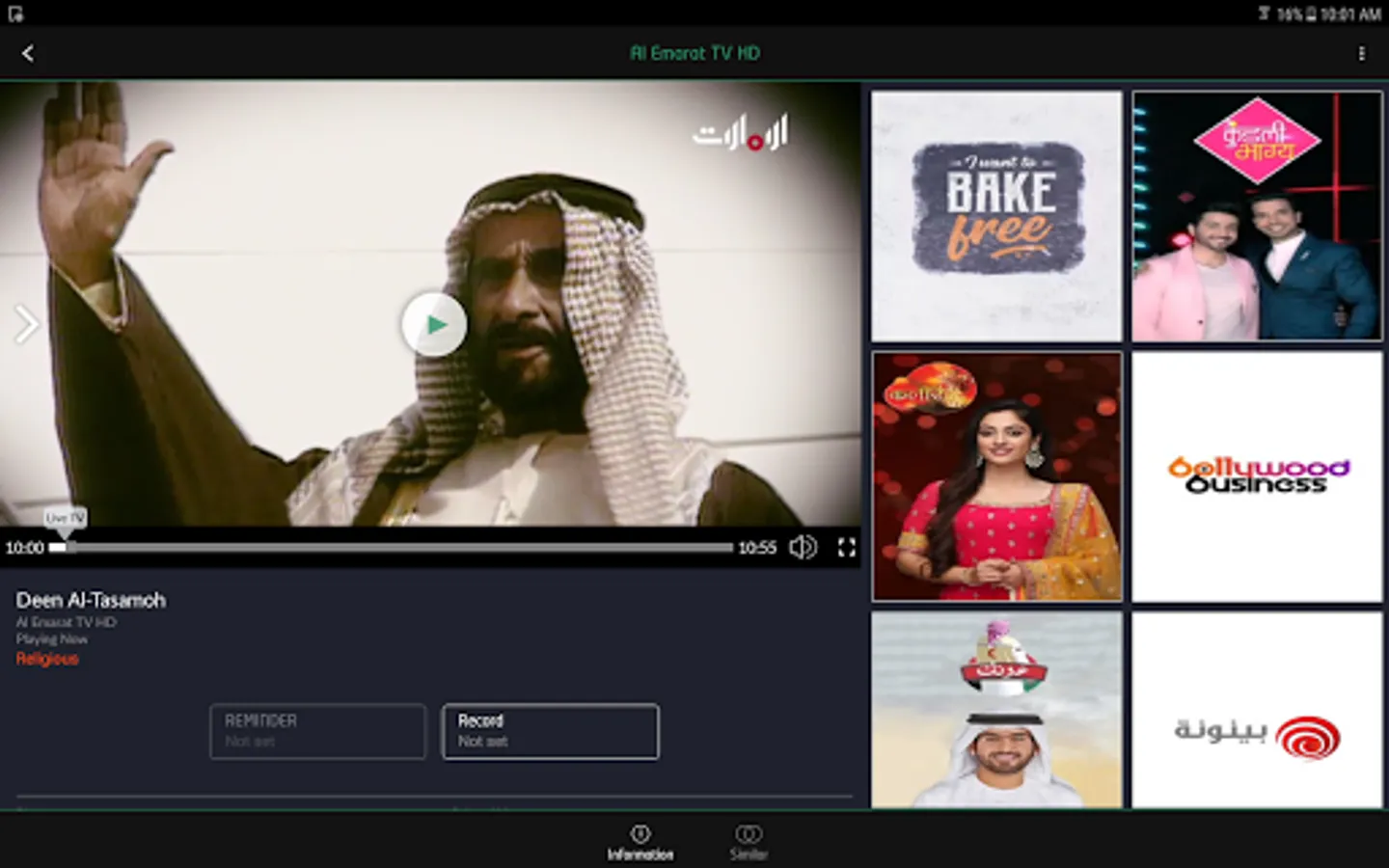The width and height of the screenshot is (1389, 868).
Task: Jump to the Live TV marker
Action: (66, 519)
